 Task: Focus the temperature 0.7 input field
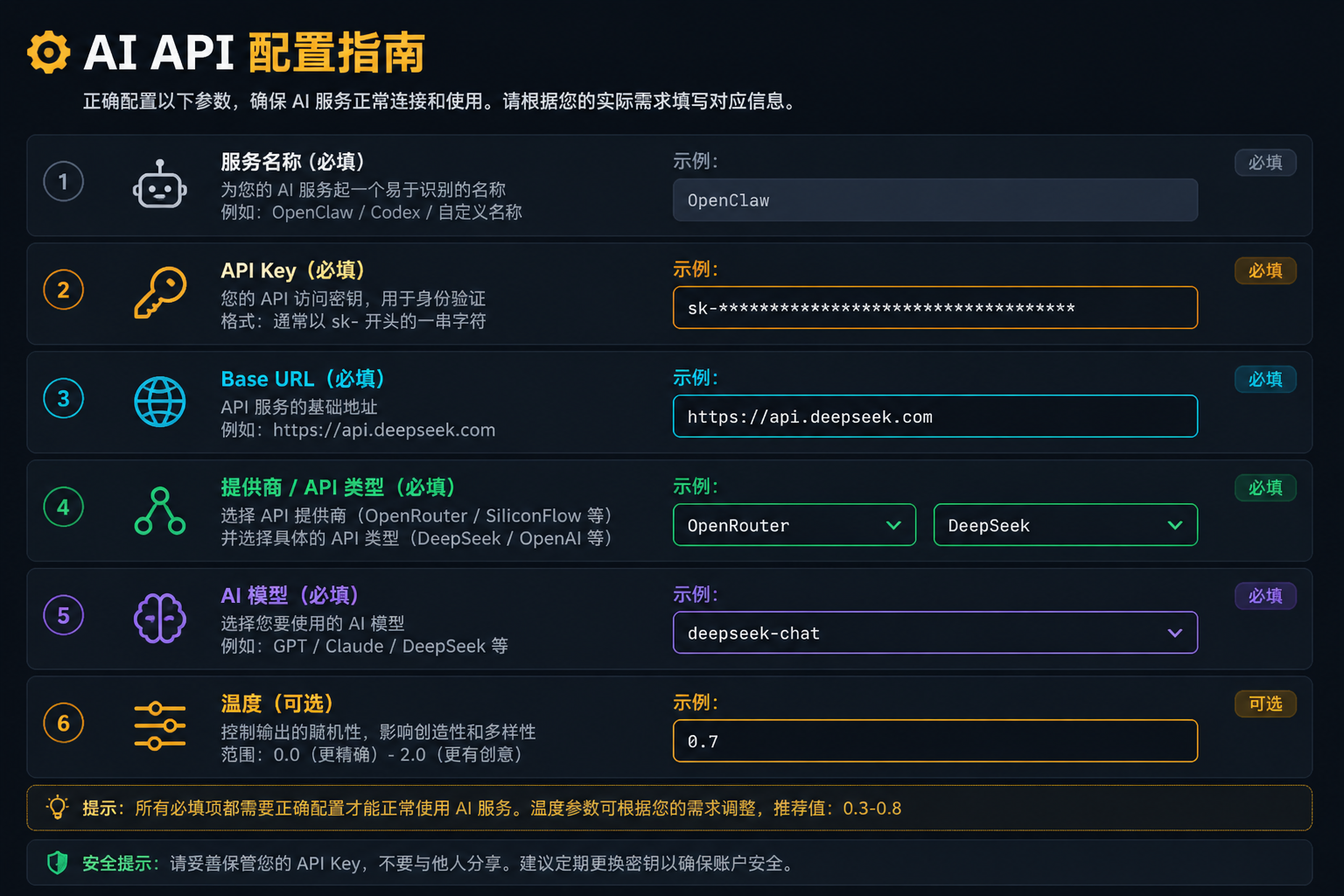point(935,741)
